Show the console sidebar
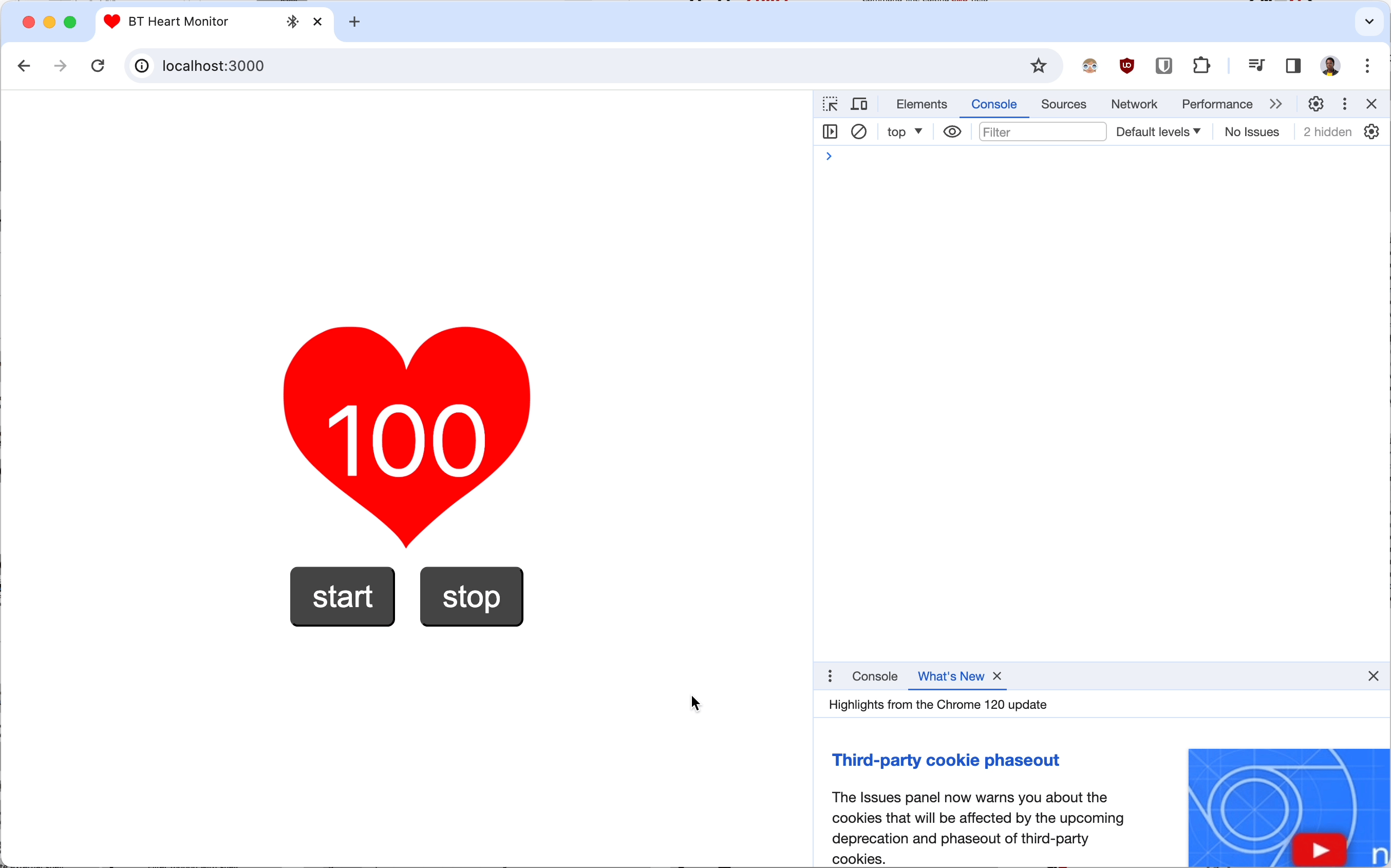Screen dimensions: 1391x868 point(830,131)
